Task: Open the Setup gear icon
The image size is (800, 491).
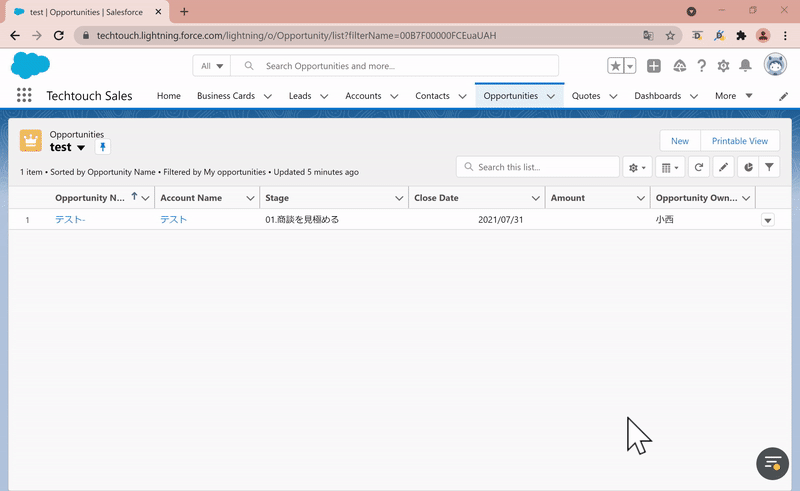Action: [x=723, y=66]
